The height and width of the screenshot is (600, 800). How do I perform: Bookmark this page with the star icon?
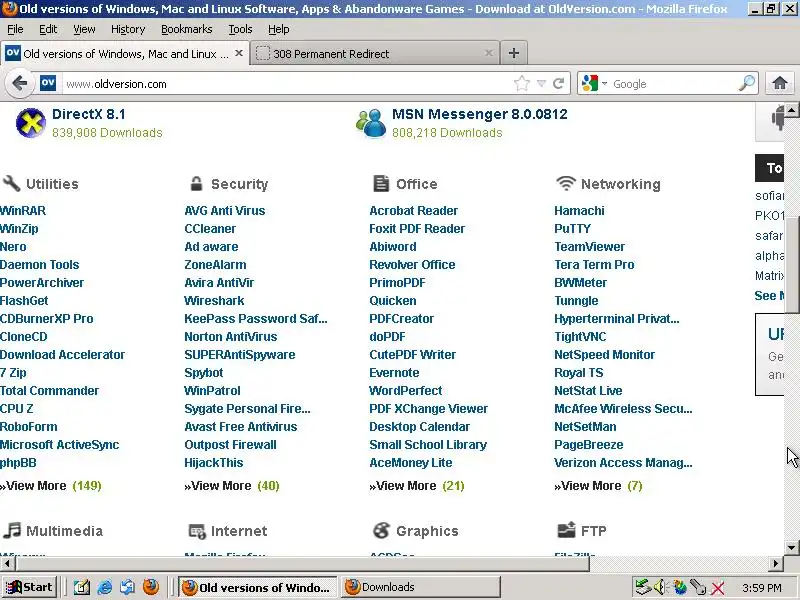(x=521, y=84)
